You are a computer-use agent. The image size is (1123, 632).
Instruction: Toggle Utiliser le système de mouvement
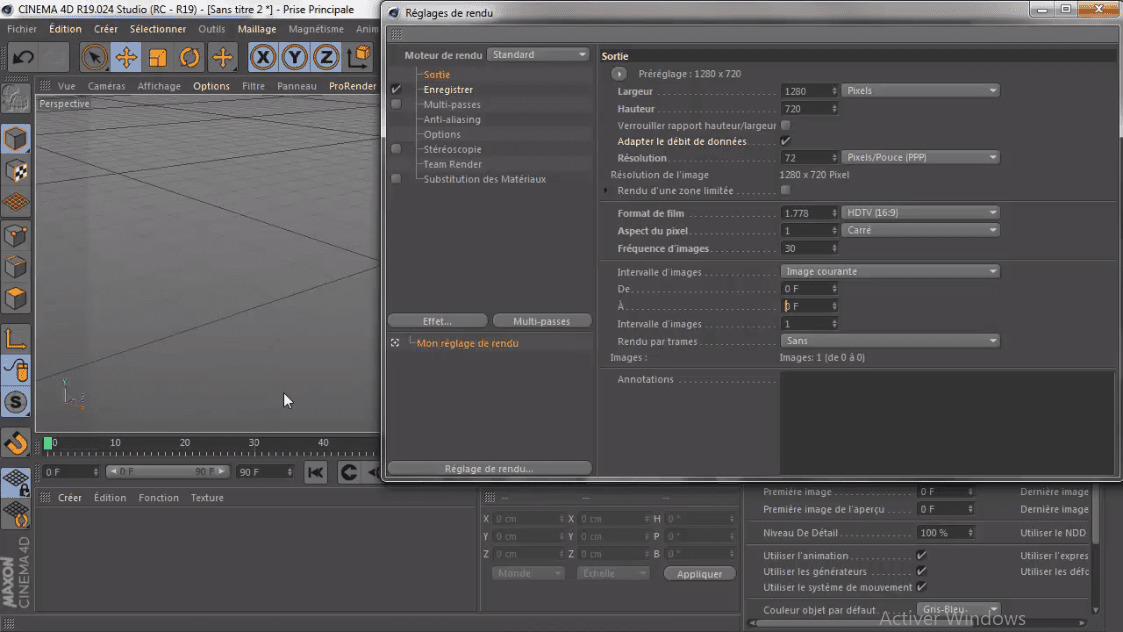pyautogui.click(x=922, y=587)
